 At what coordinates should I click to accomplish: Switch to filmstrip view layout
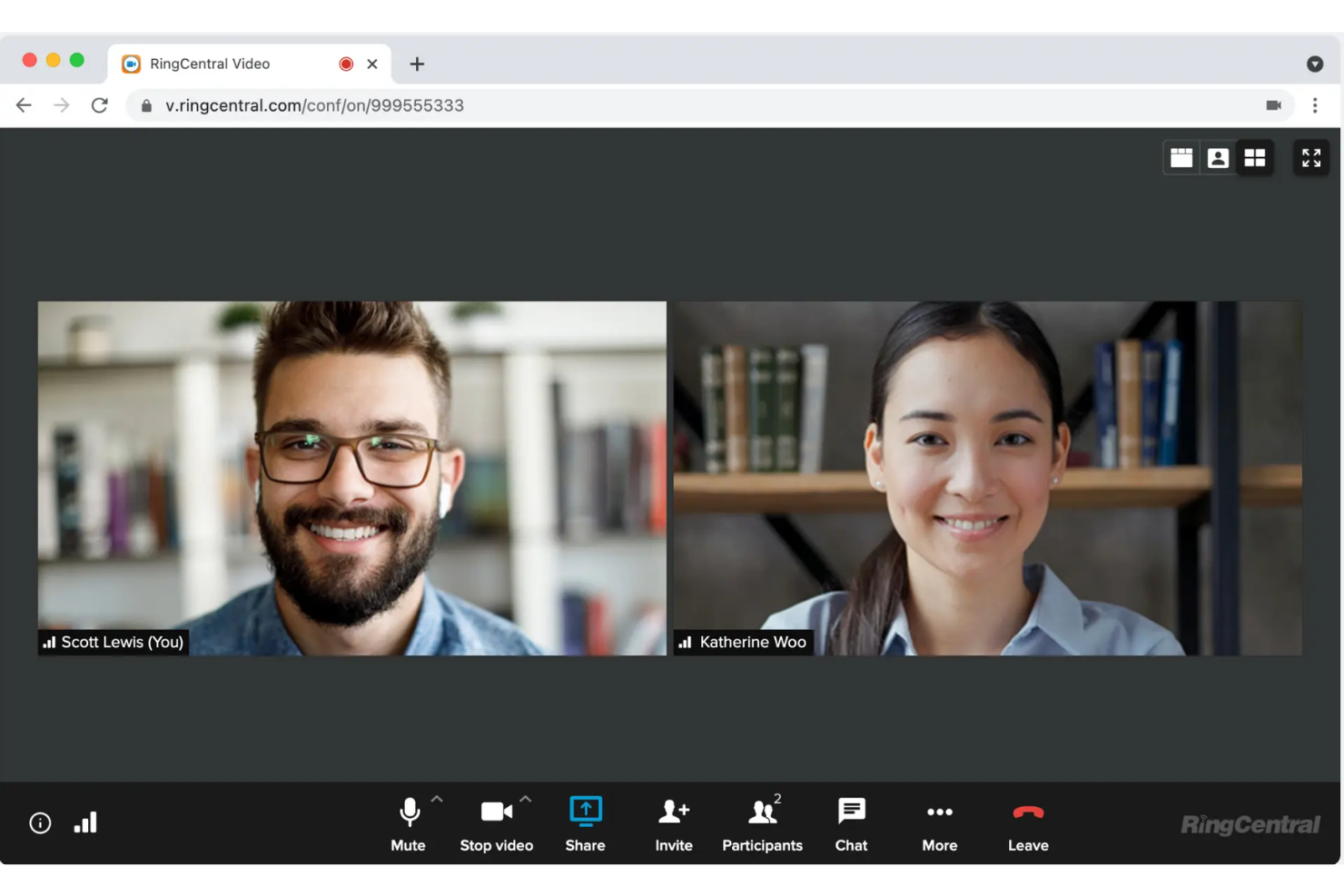click(1181, 158)
